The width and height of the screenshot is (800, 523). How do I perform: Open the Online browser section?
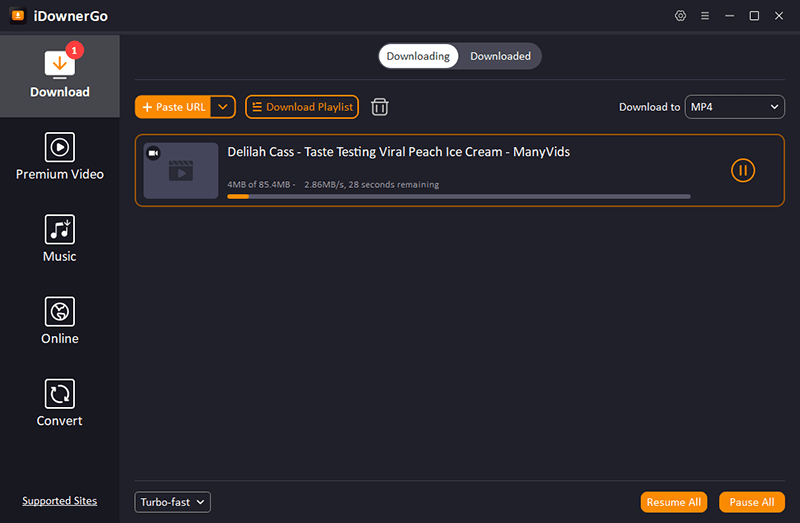[x=60, y=321]
